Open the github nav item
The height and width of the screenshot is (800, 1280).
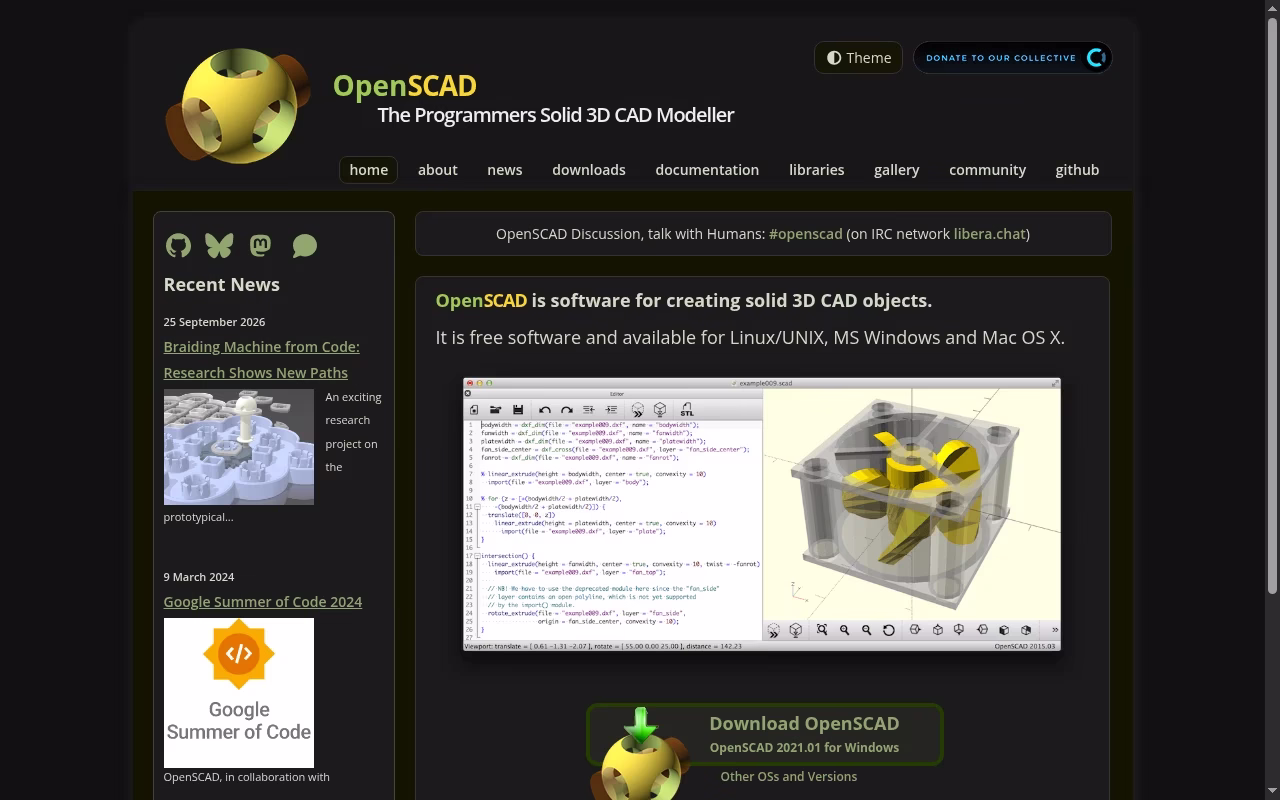pos(1077,170)
